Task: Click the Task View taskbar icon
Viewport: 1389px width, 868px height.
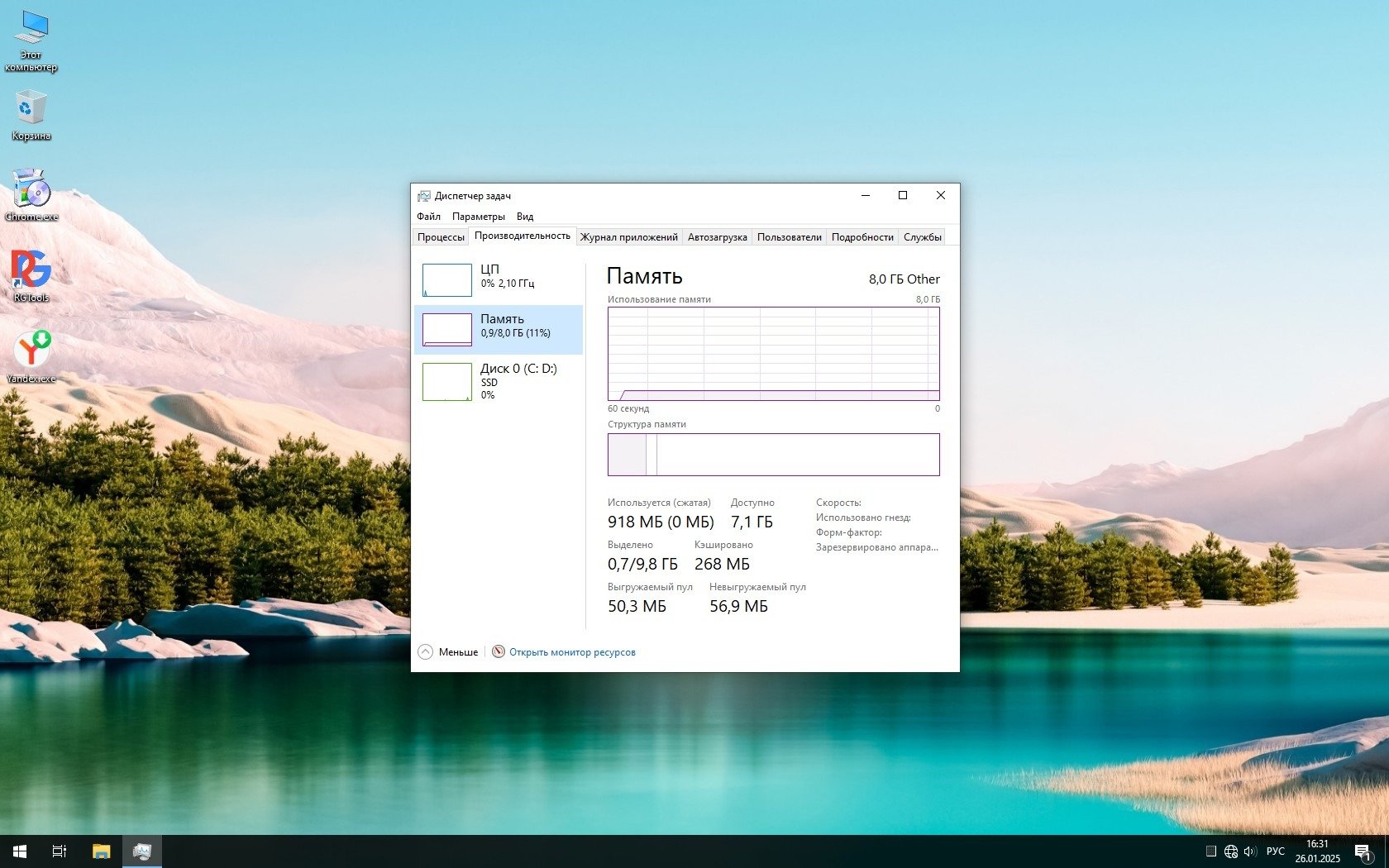Action: 60,851
